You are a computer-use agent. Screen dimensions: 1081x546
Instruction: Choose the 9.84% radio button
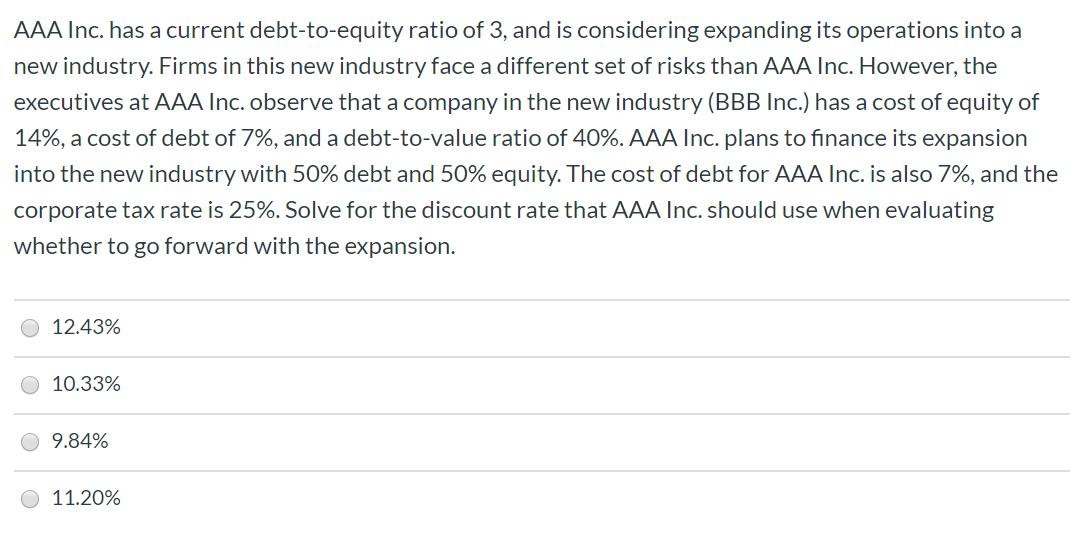[x=30, y=442]
